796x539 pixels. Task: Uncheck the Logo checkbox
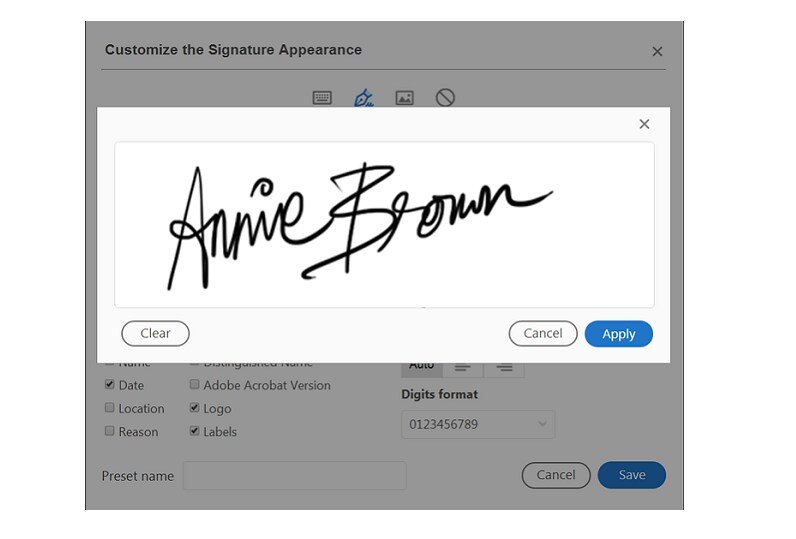(195, 408)
